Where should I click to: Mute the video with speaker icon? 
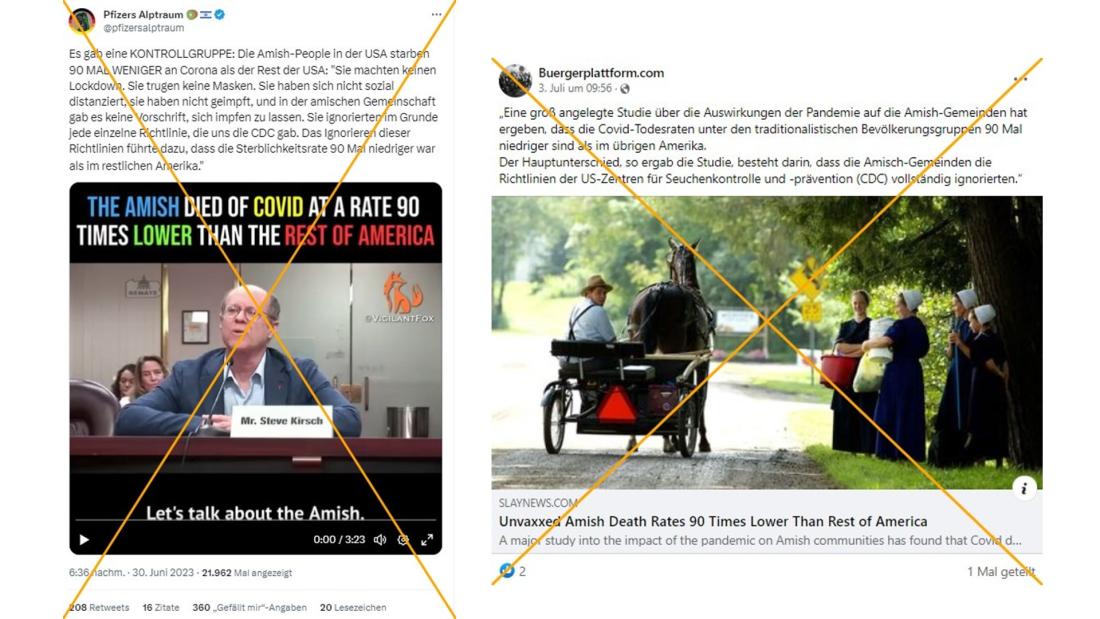[x=380, y=540]
